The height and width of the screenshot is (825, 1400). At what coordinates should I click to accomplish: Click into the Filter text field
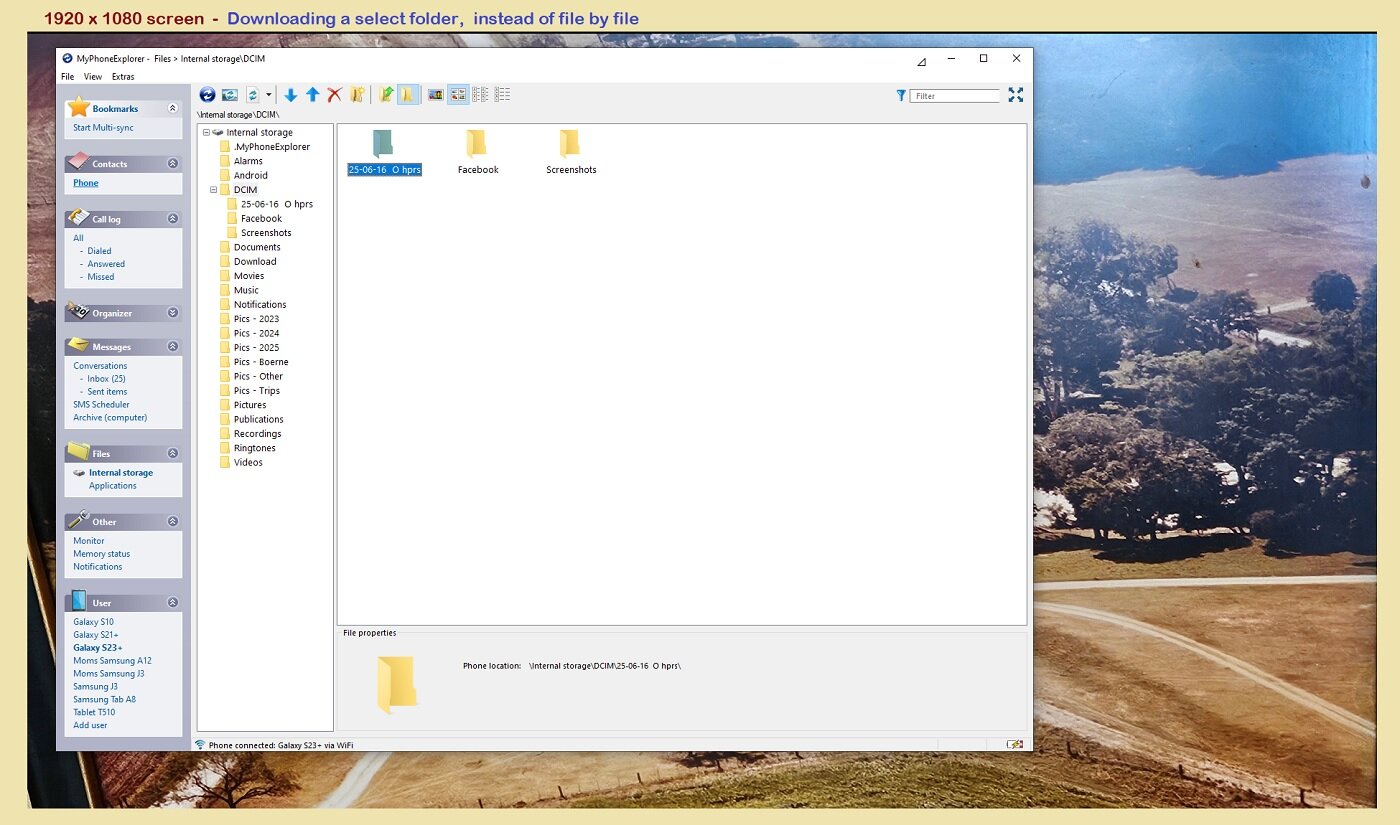955,96
